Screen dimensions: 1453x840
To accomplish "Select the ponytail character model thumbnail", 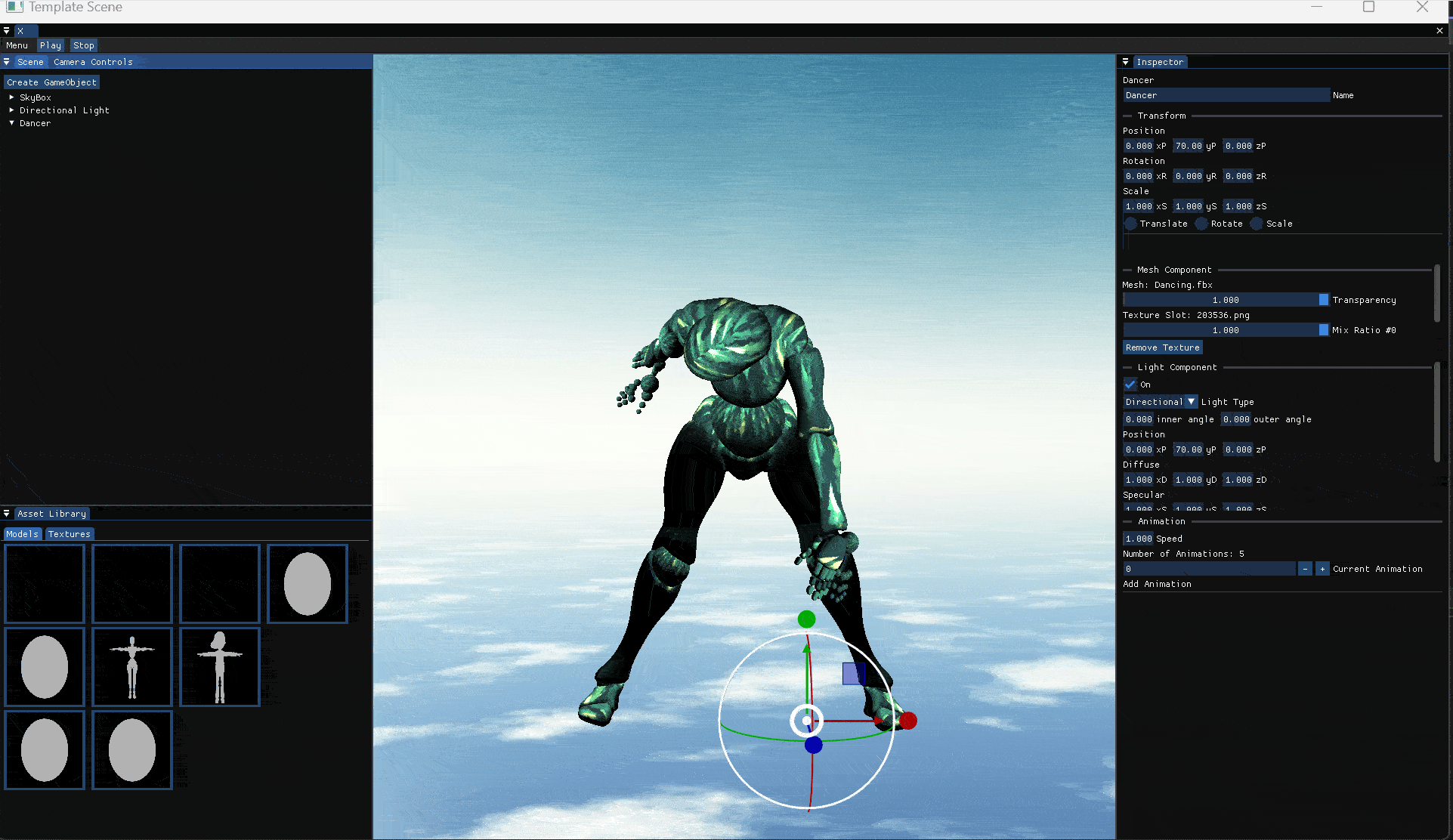I will pyautogui.click(x=220, y=667).
